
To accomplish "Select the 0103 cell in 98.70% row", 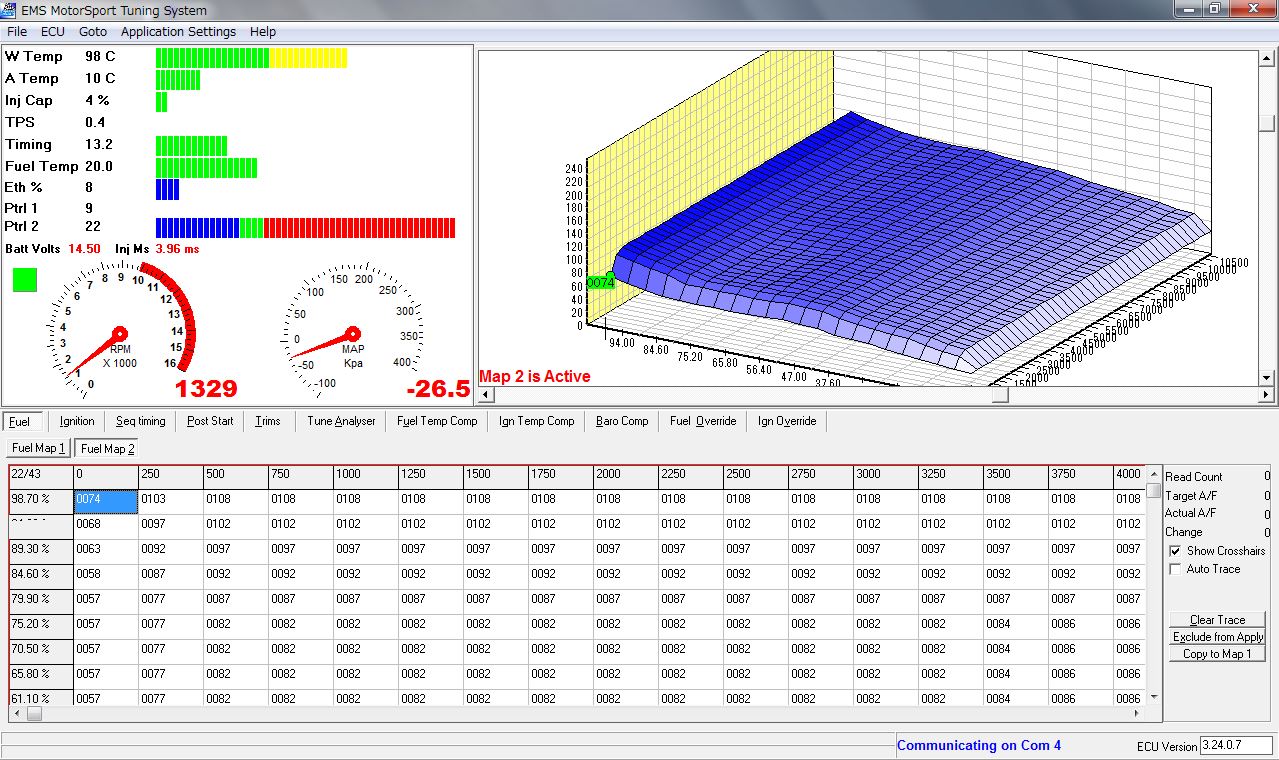I will [171, 502].
